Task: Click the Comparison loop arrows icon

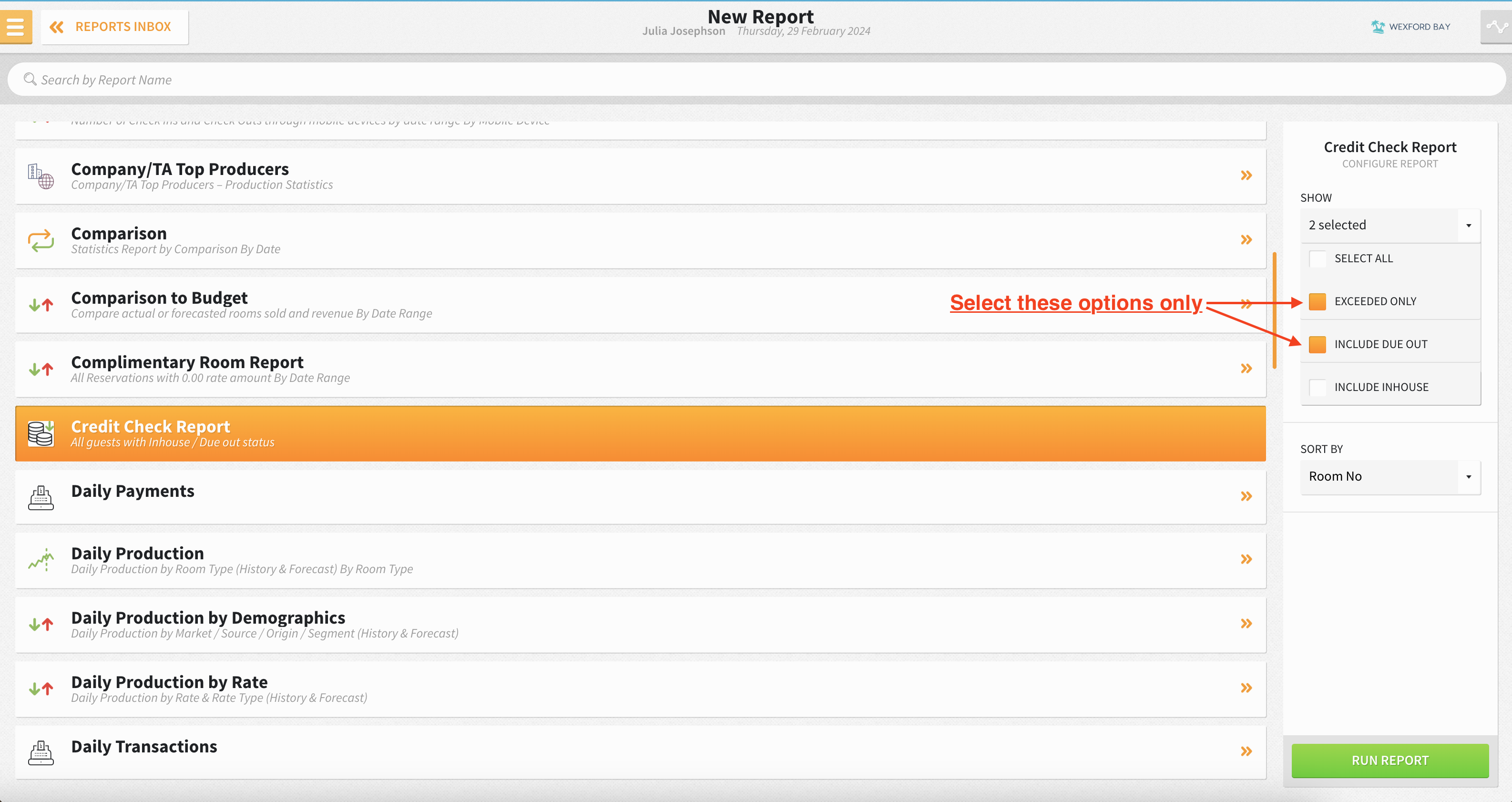Action: pyautogui.click(x=41, y=240)
